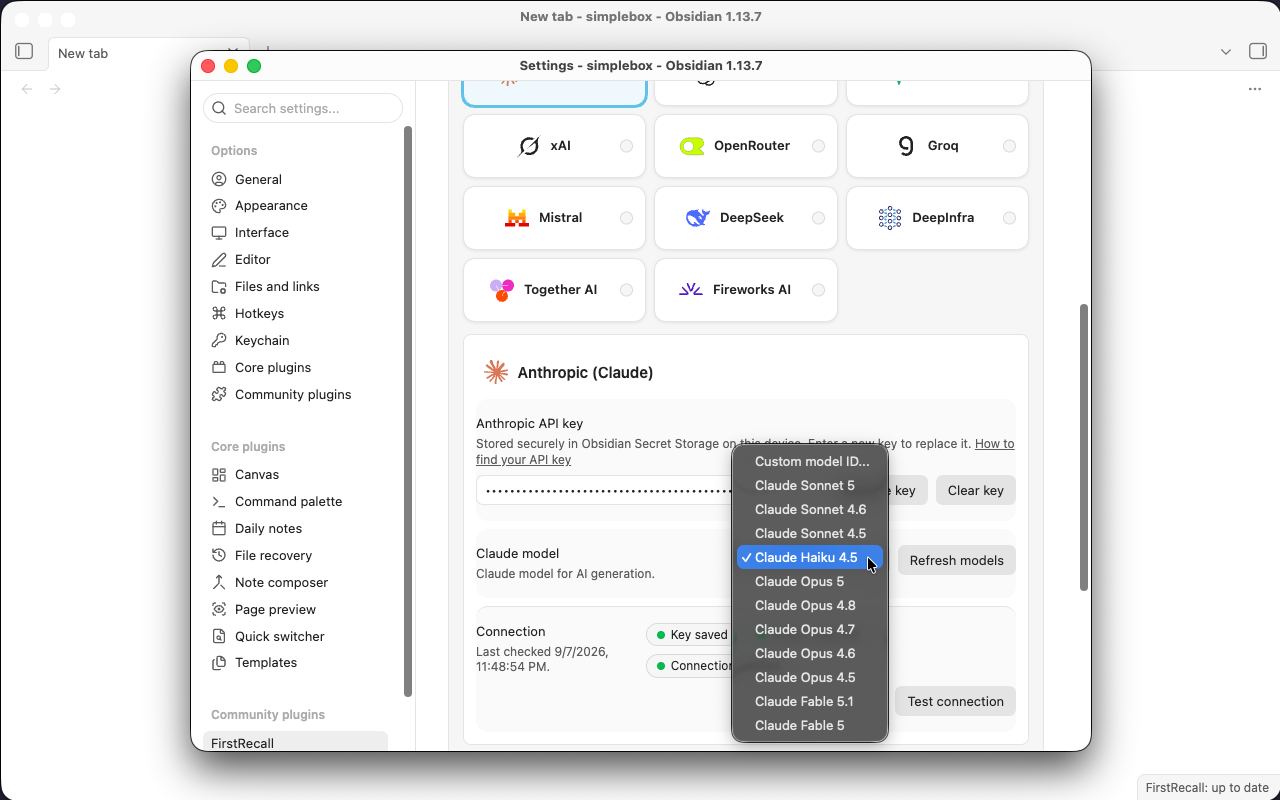Choose Custom model ID... option

coord(810,462)
